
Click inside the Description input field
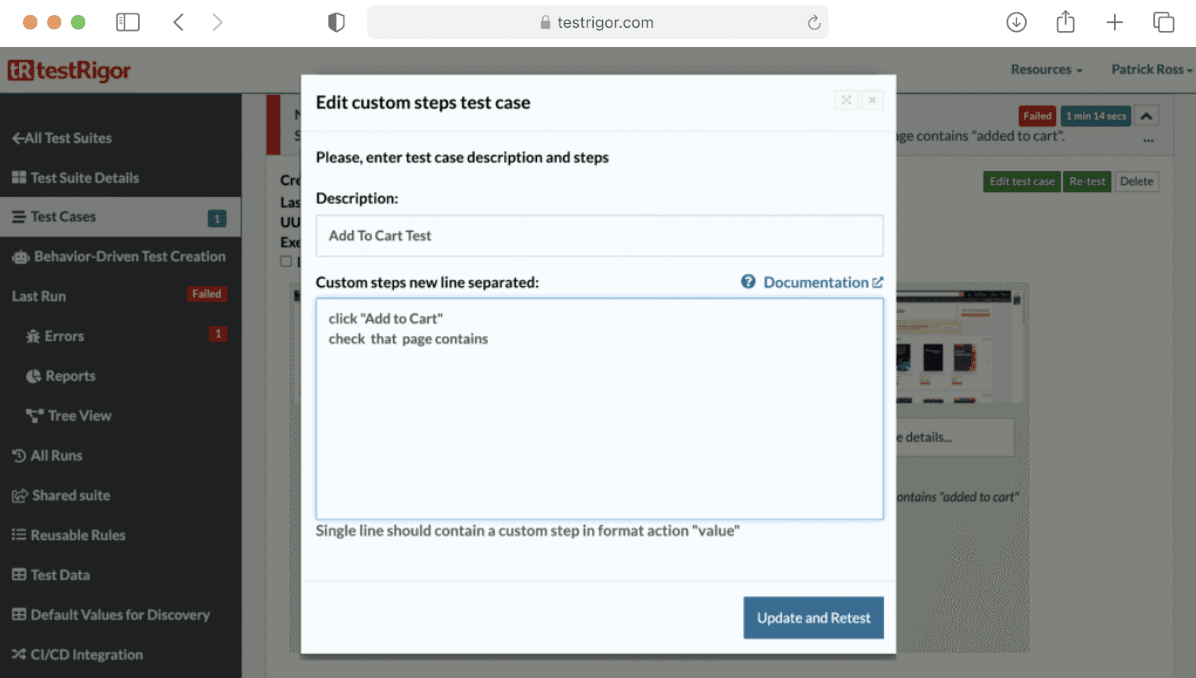tap(598, 235)
